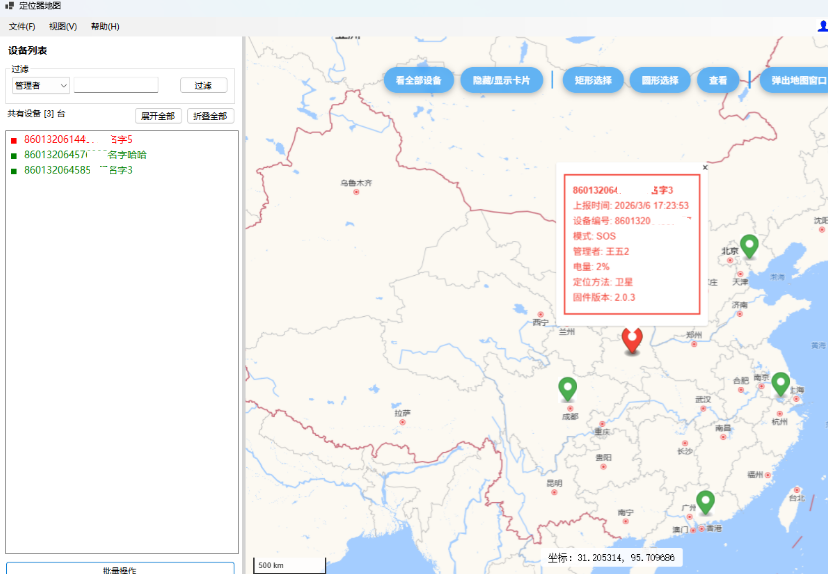
Task: Click the green marker near Shanghai
Action: tap(780, 383)
